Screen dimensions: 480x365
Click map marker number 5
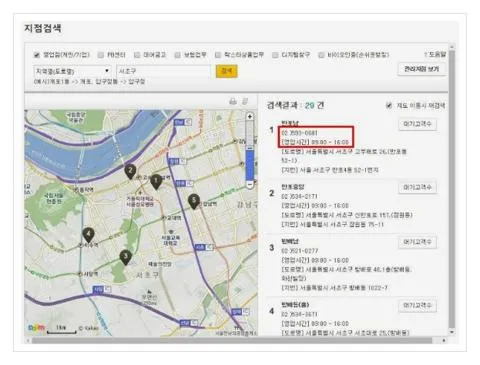[194, 201]
